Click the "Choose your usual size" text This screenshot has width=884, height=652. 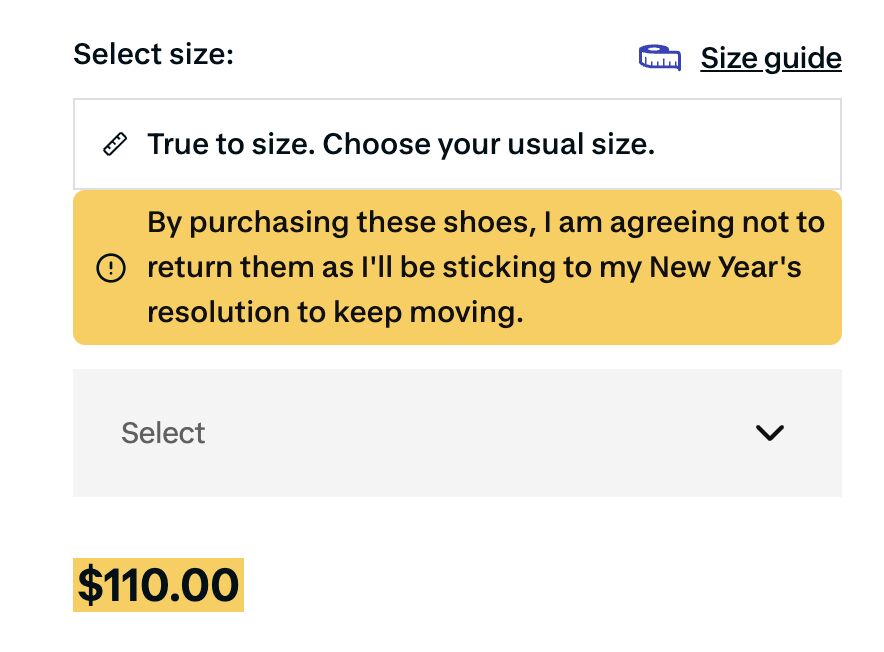(488, 145)
